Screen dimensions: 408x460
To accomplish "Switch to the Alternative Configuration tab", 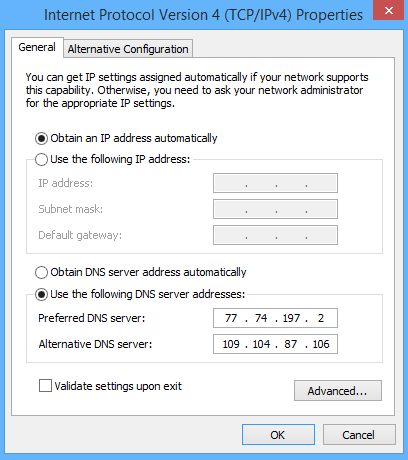I will tap(128, 49).
